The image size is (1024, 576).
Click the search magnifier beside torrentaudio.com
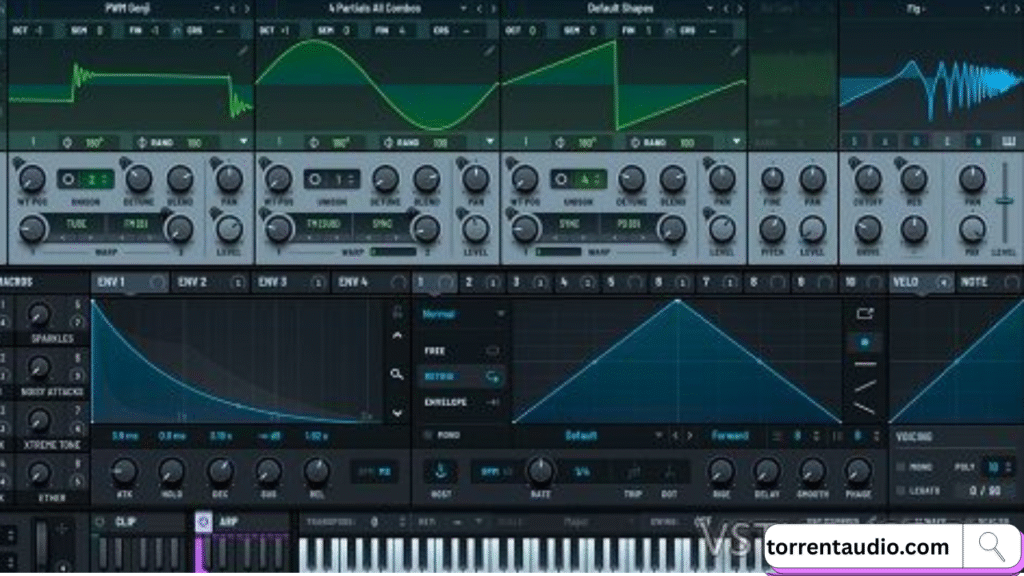pyautogui.click(x=991, y=546)
